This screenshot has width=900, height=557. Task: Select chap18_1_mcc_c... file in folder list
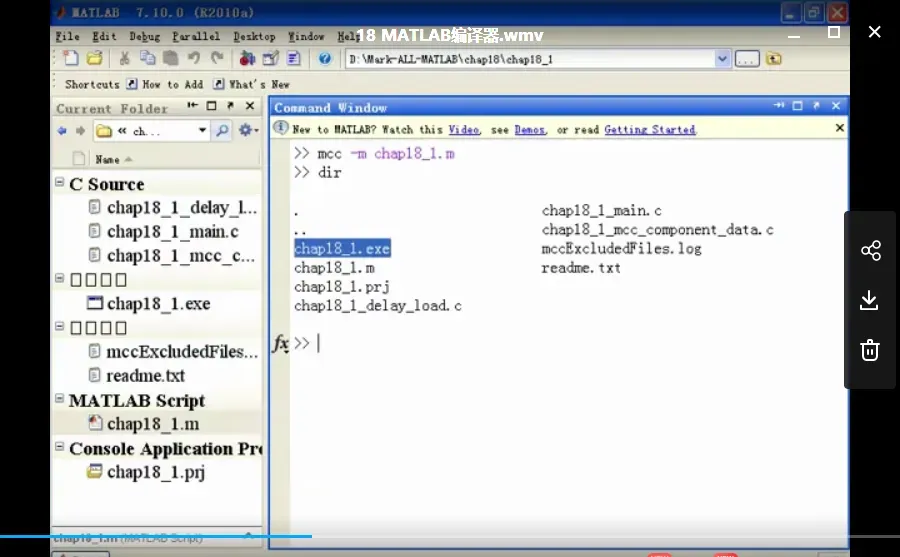[x=171, y=256]
